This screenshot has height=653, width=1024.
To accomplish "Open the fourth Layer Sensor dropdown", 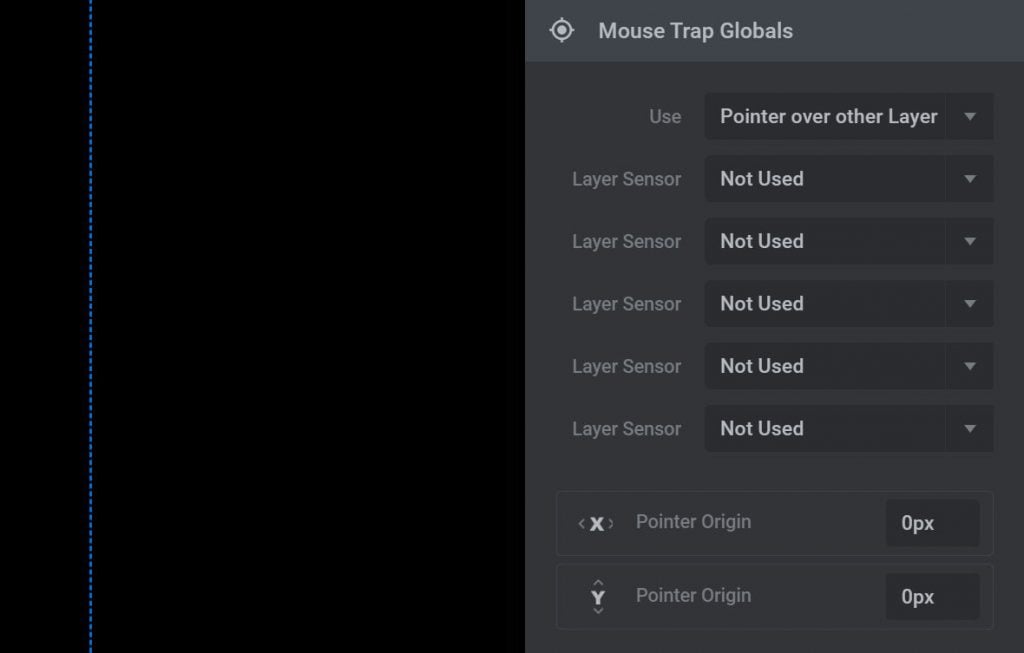I will [968, 366].
